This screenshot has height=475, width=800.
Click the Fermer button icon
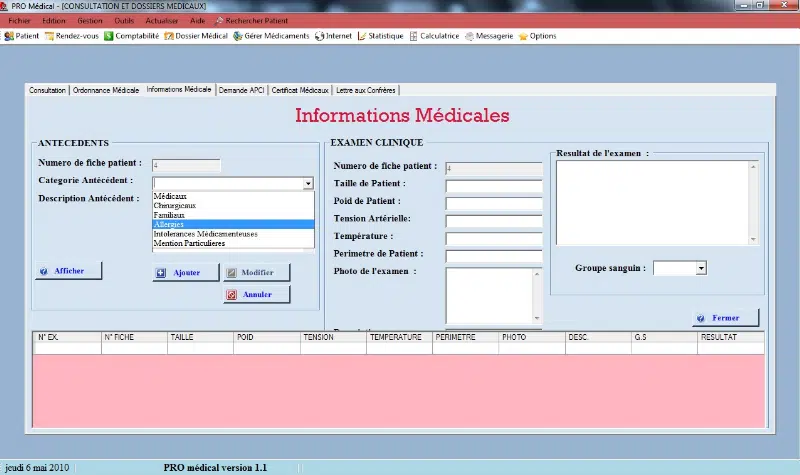[x=701, y=318]
